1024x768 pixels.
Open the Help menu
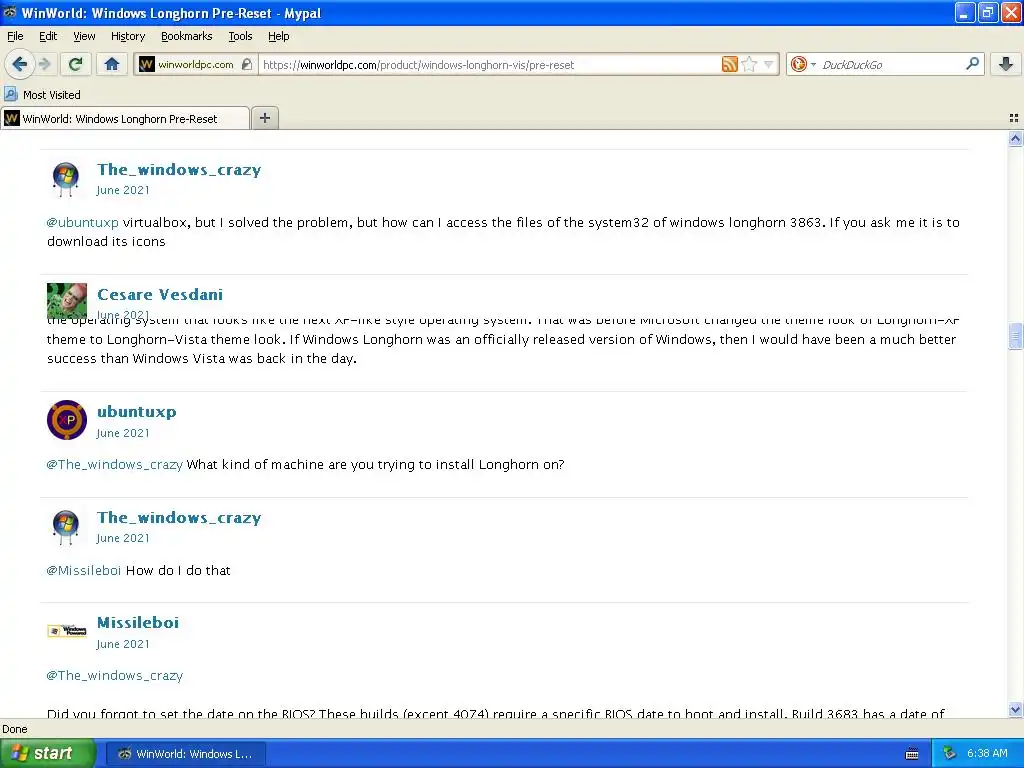tap(278, 36)
